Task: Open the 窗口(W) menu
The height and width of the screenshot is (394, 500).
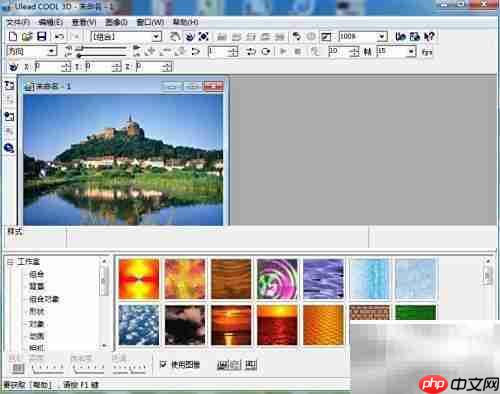Action: click(x=150, y=22)
